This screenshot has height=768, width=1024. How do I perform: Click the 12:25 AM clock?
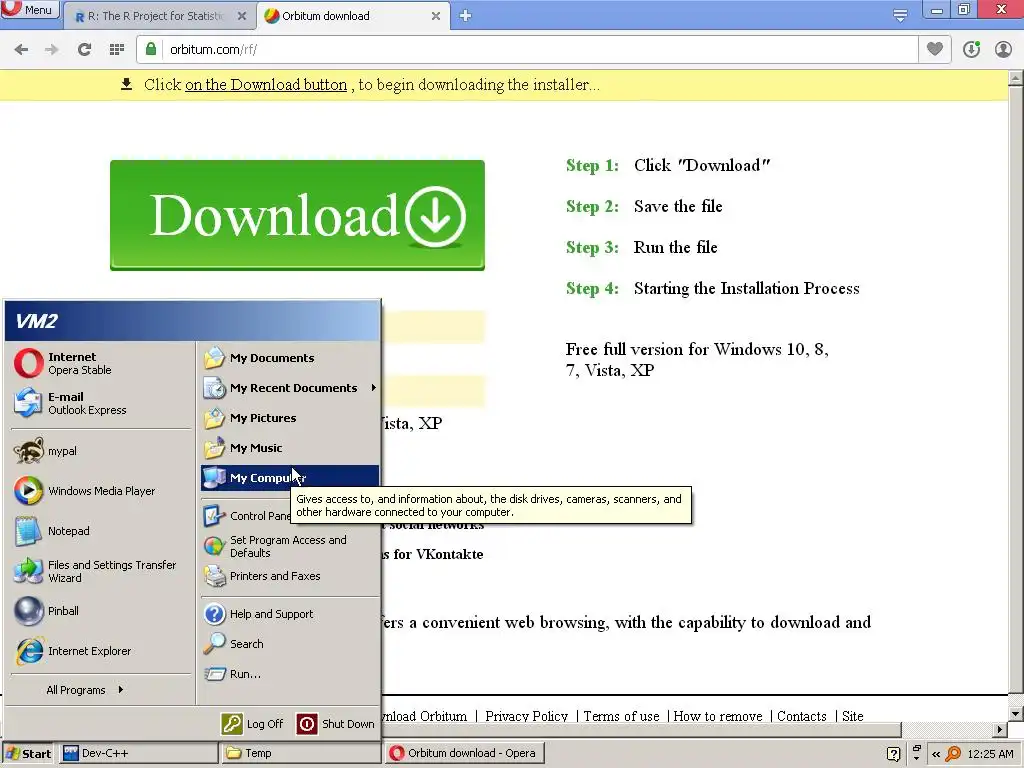pyautogui.click(x=990, y=754)
